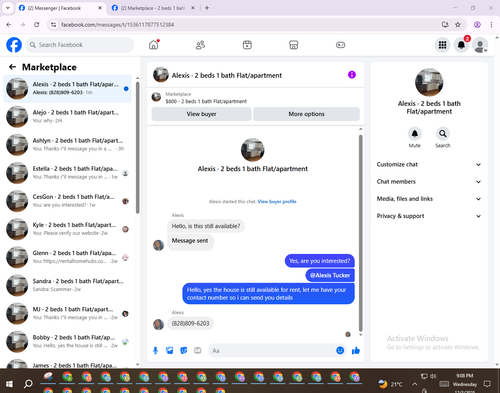Open the Friends icon in top navigation
Viewport: 500px width, 393px height.
pos(200,45)
